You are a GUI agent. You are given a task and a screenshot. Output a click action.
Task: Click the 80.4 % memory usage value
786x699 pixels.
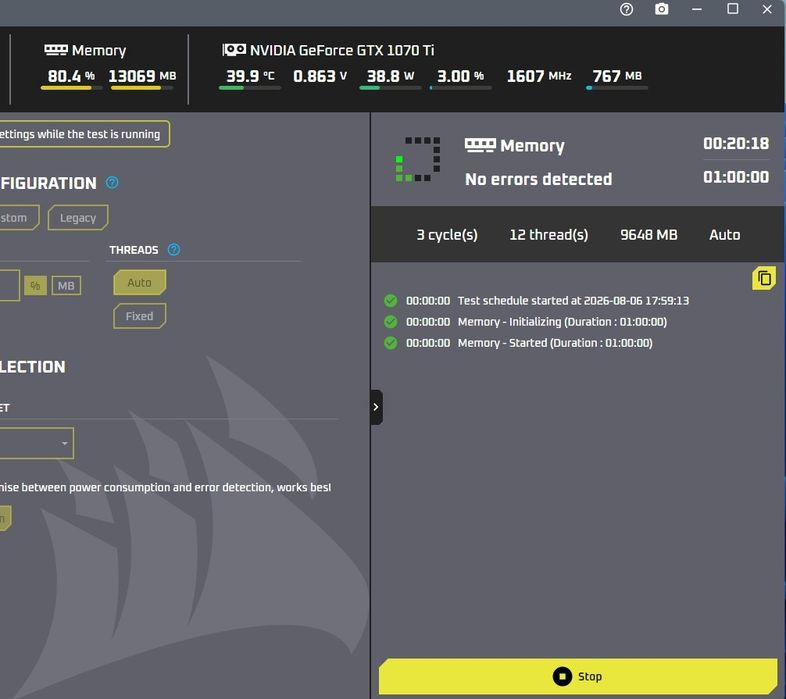[x=71, y=76]
